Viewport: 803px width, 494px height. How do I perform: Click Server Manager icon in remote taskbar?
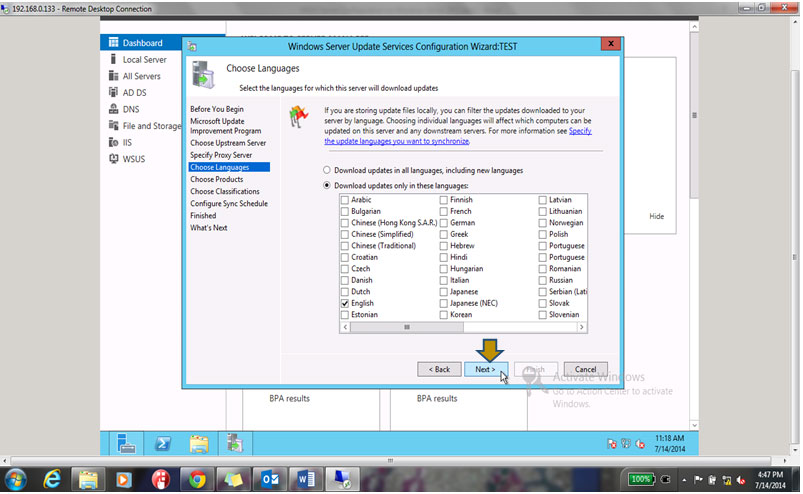125,443
